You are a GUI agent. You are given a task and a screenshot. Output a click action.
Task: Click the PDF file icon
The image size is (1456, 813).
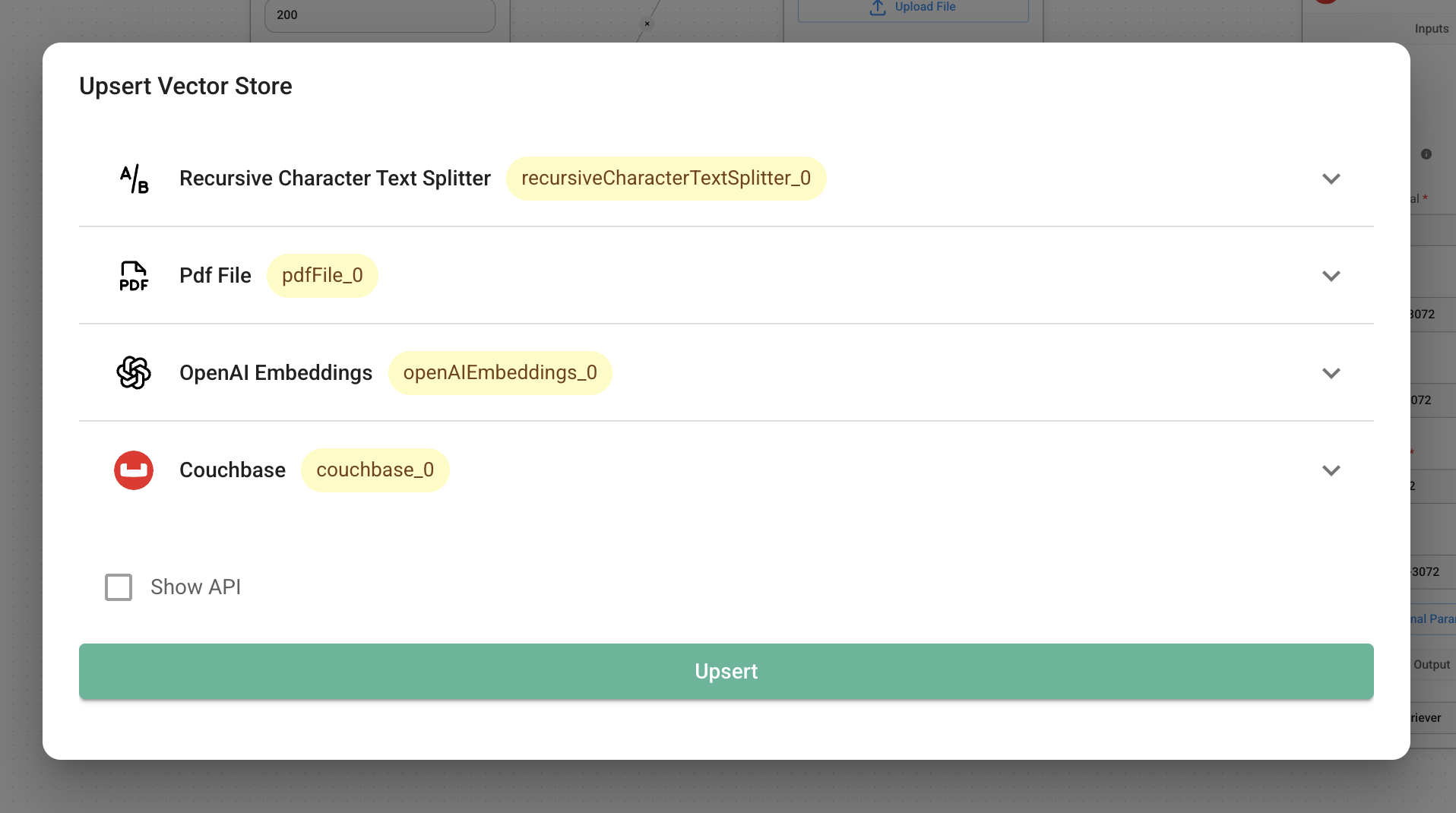point(134,276)
